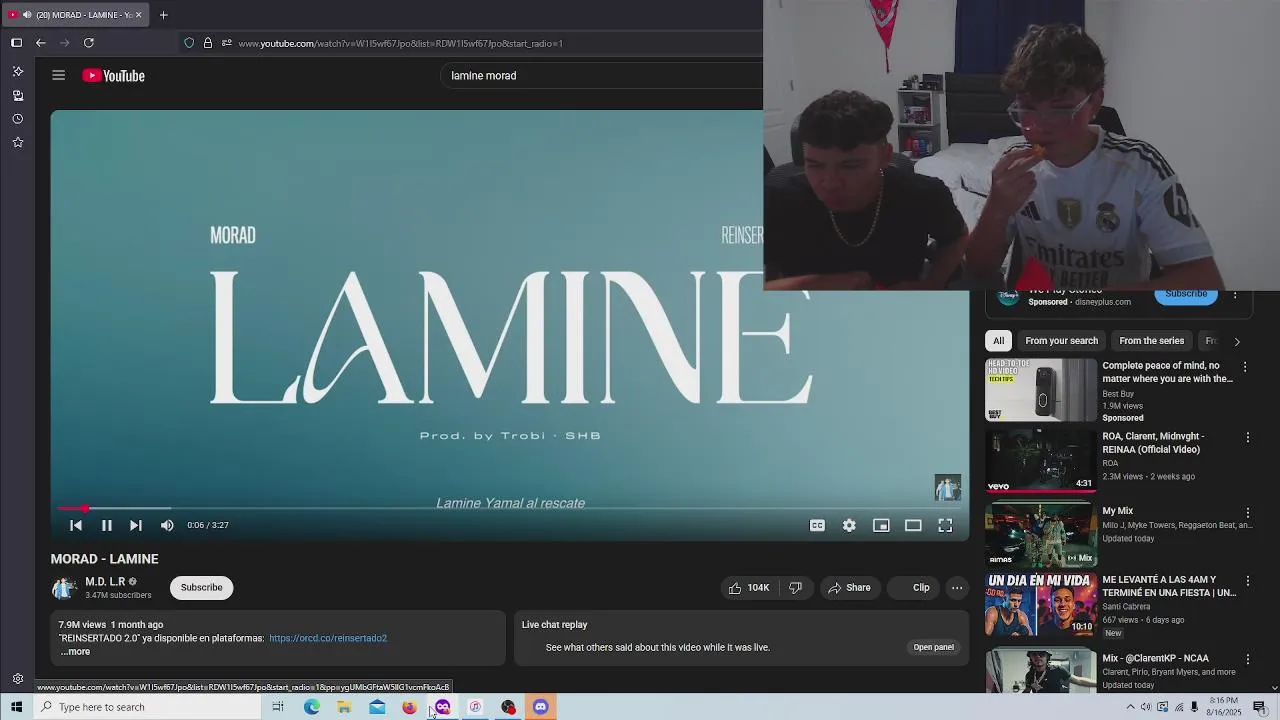
Task: Open the My Mix playlist
Action: click(1041, 535)
